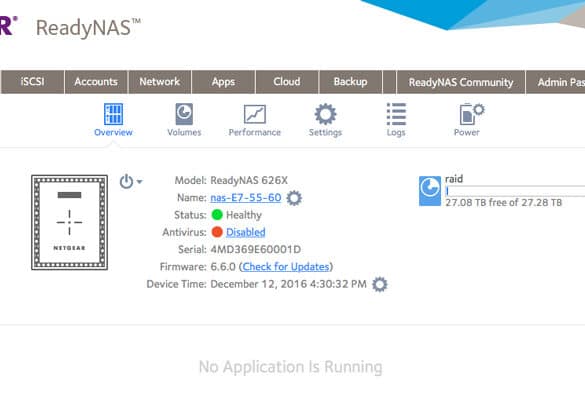Open the Performance graph icon
The width and height of the screenshot is (585, 412).
(254, 119)
